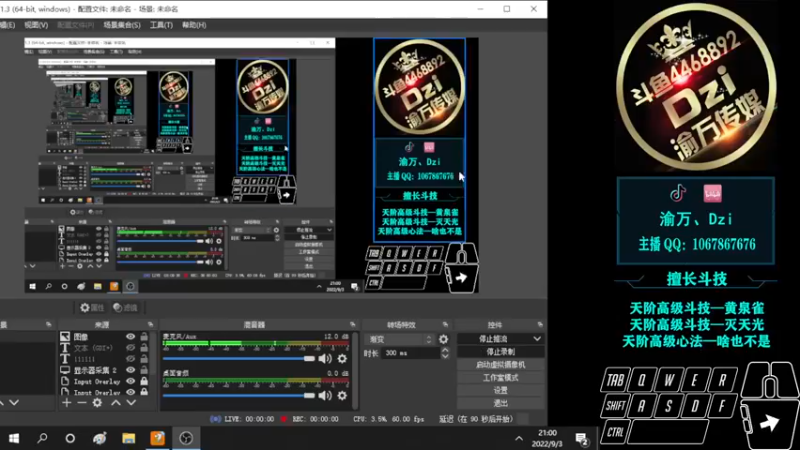
Task: Open the 场景集合(S) menu
Action: coord(122,24)
